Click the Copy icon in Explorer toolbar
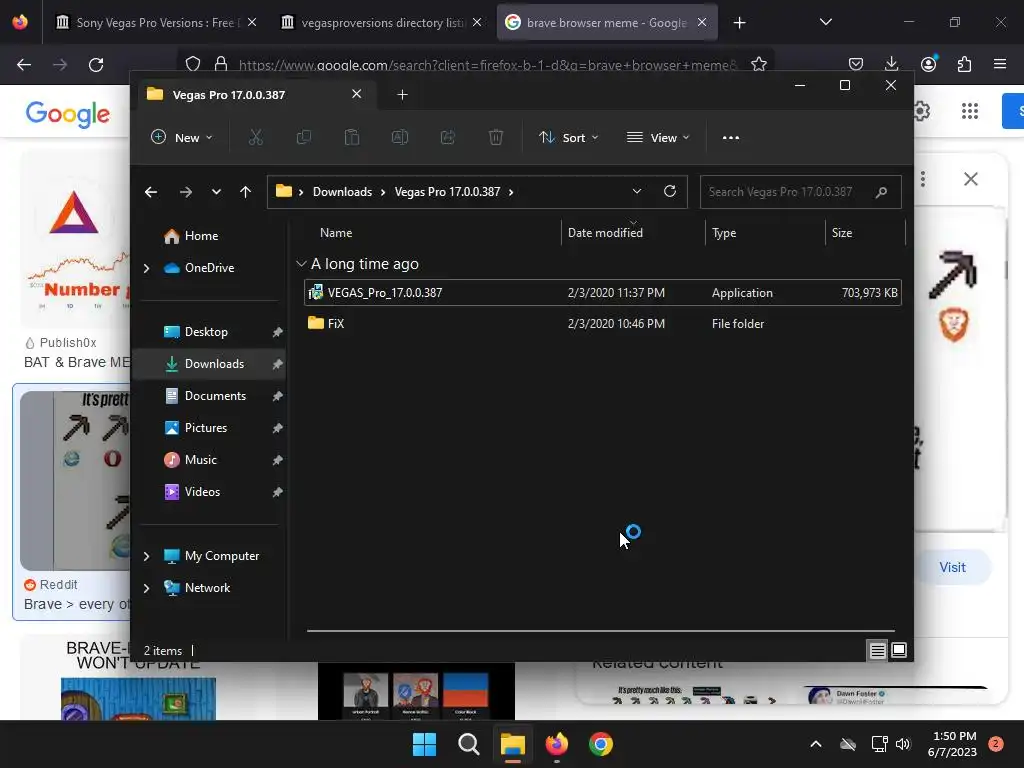The height and width of the screenshot is (768, 1024). click(304, 138)
